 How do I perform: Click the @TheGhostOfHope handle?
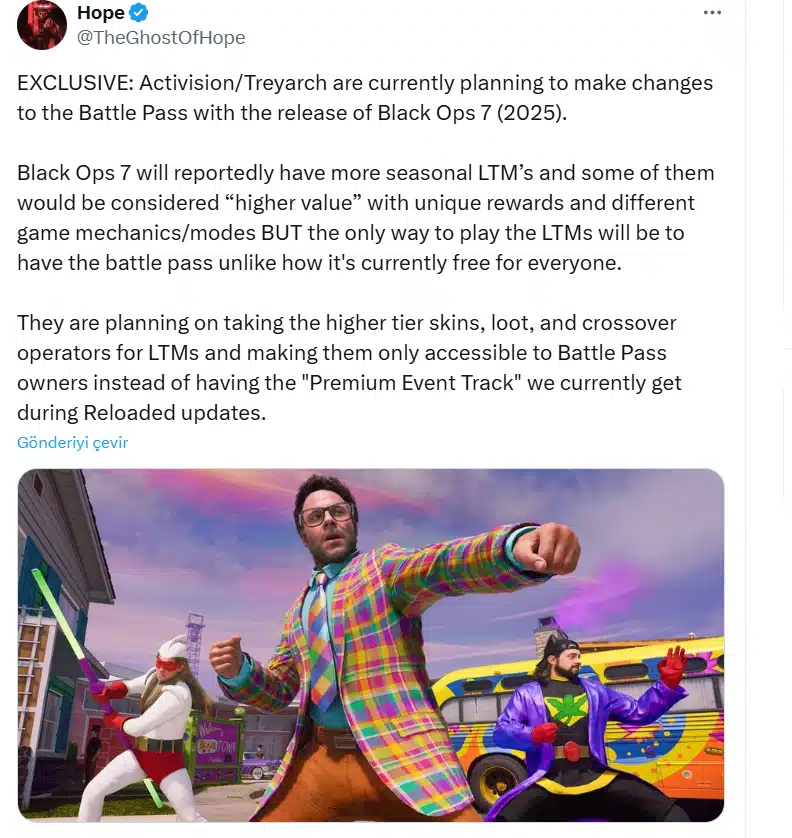tap(161, 38)
